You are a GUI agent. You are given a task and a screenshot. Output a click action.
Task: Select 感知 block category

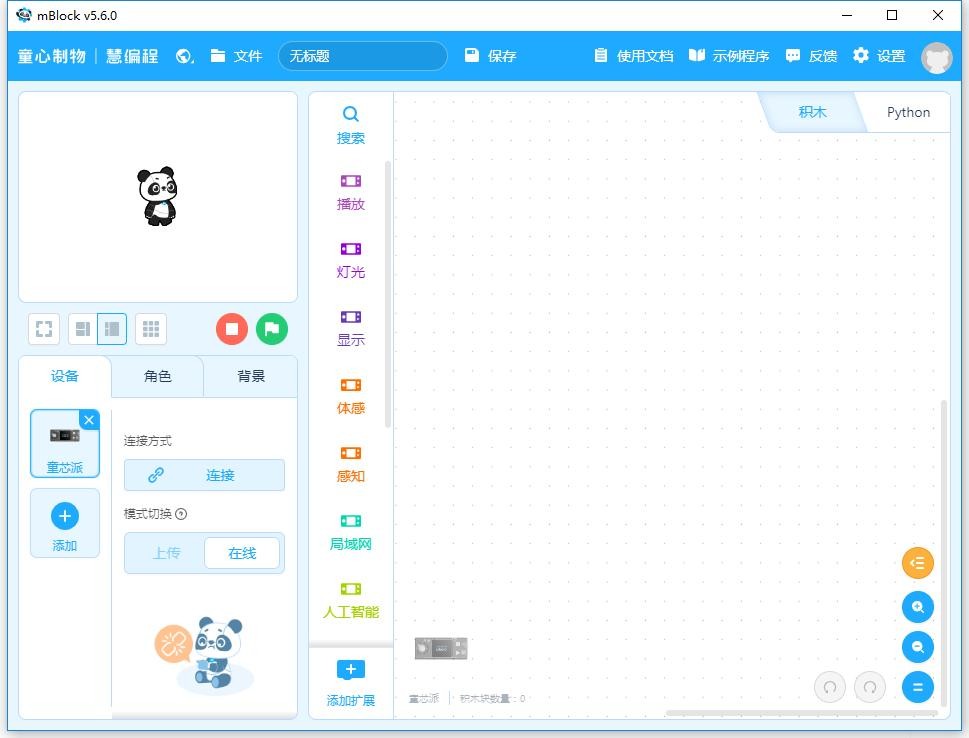[x=350, y=464]
